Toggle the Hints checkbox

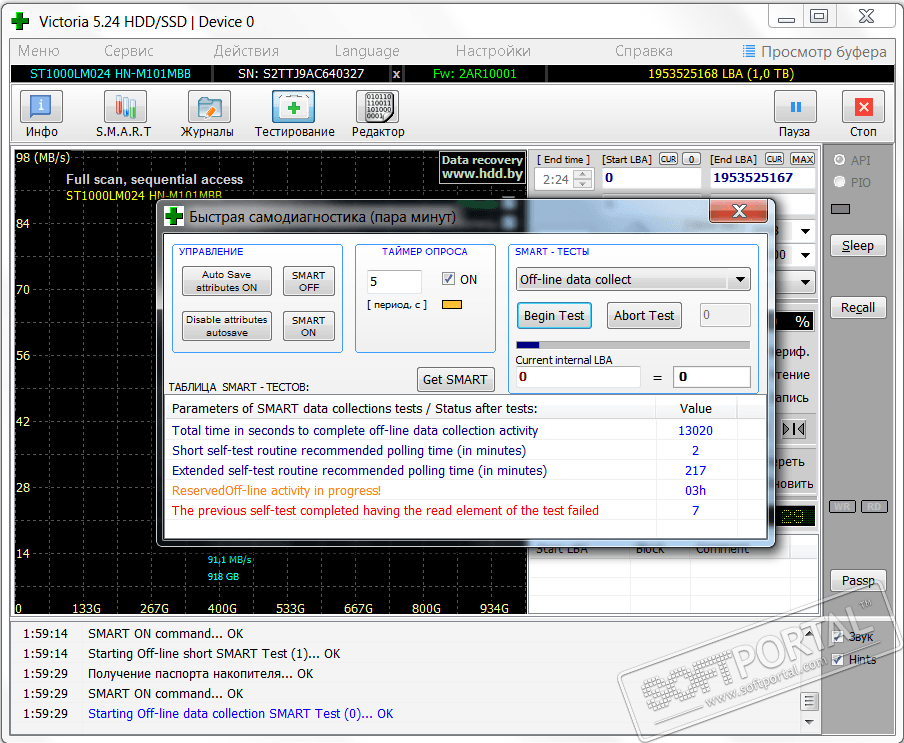[838, 659]
